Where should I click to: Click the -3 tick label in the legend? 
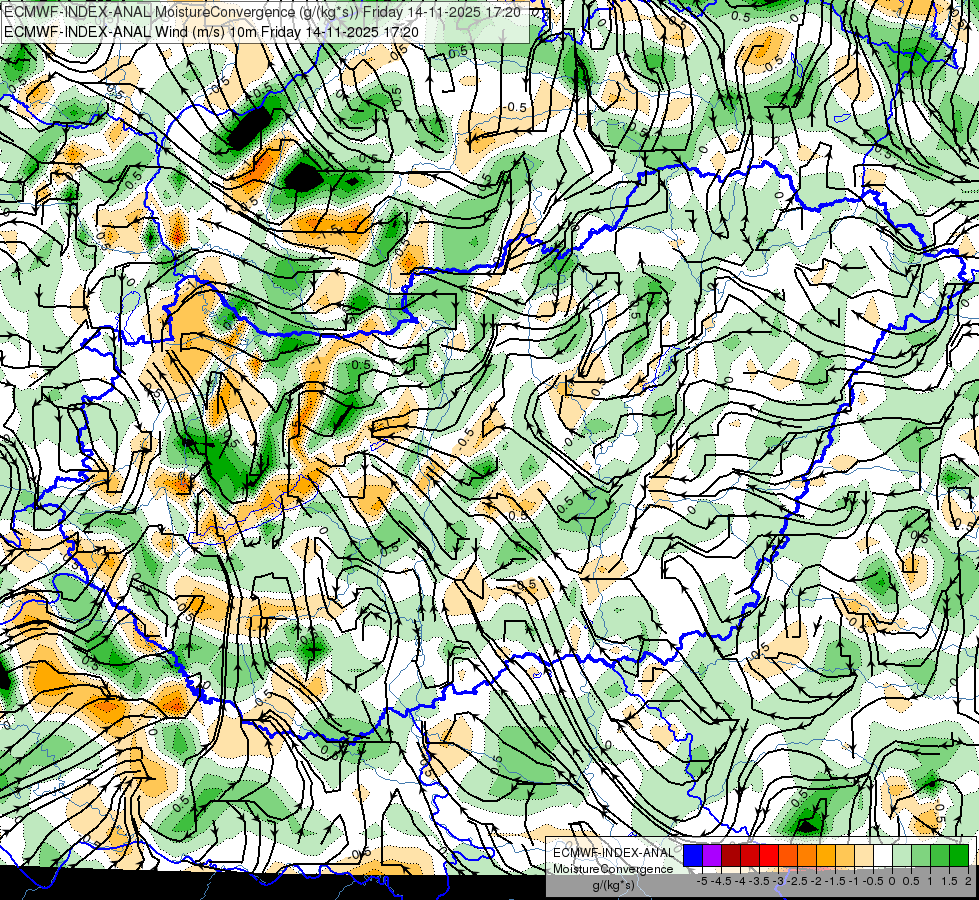(x=778, y=881)
